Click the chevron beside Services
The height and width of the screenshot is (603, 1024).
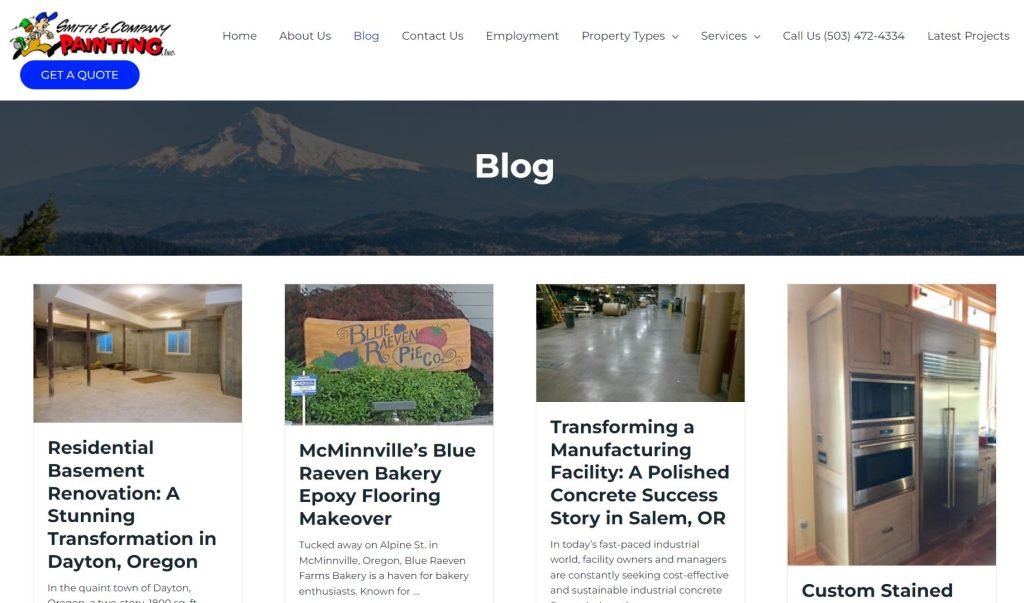click(x=757, y=37)
